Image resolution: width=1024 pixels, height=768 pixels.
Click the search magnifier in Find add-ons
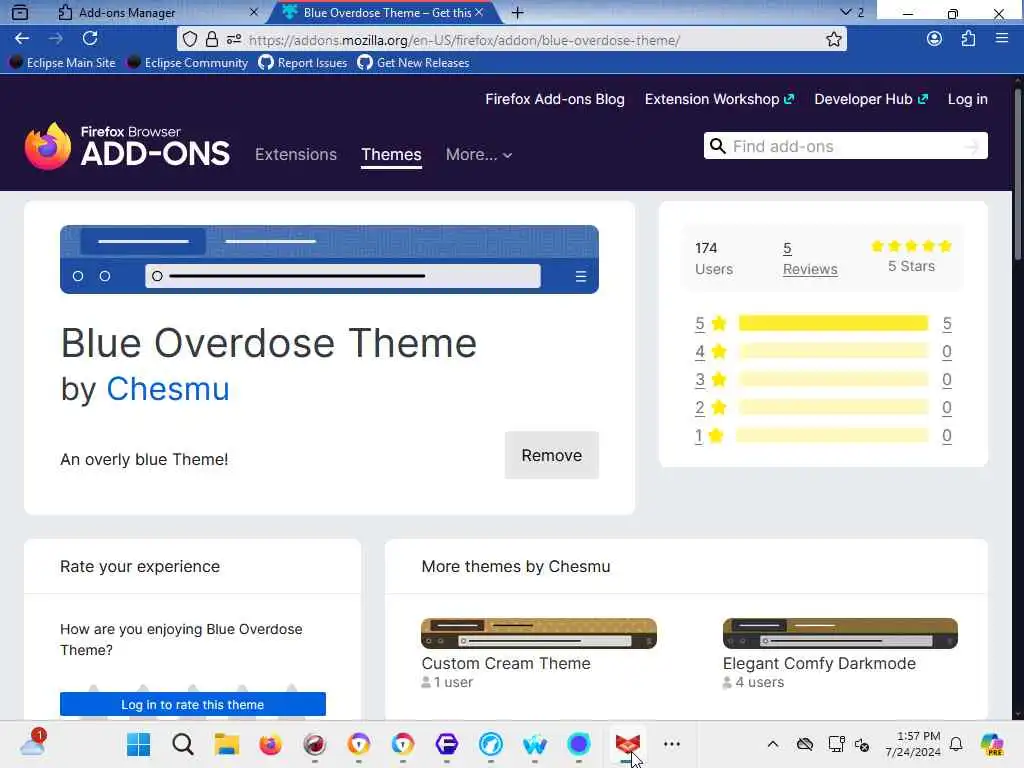coord(717,146)
